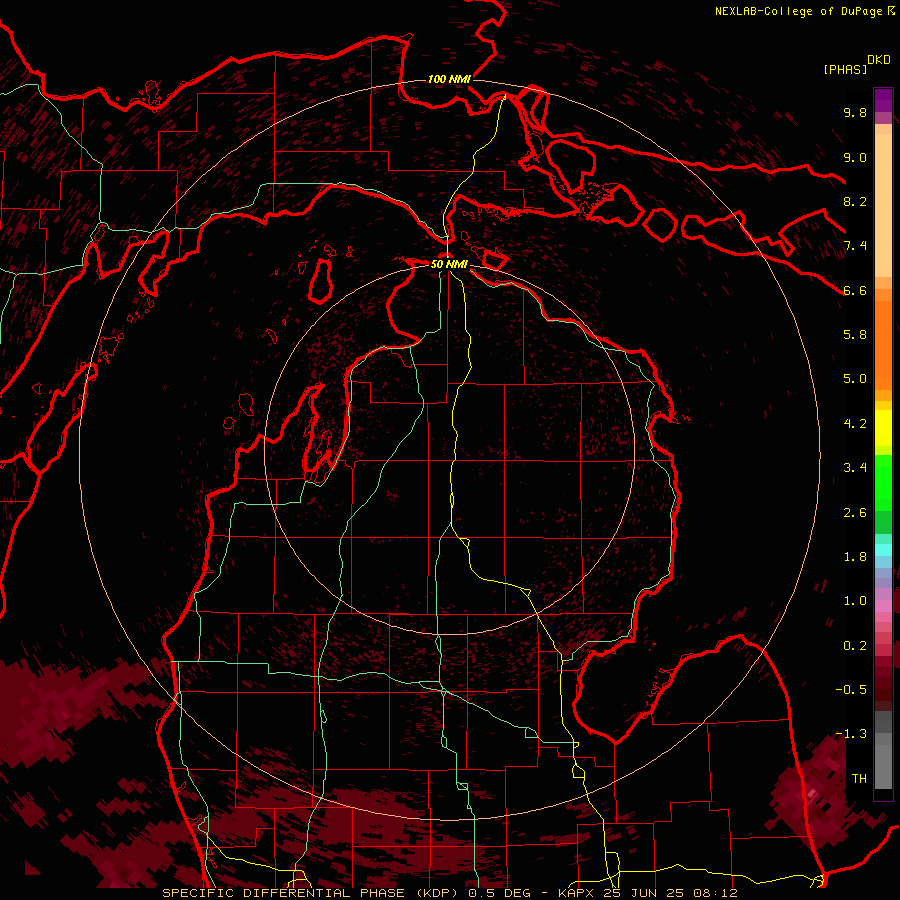This screenshot has height=900, width=900.
Task: Click the pink KDP echo in southeast corner
Action: pos(812,795)
